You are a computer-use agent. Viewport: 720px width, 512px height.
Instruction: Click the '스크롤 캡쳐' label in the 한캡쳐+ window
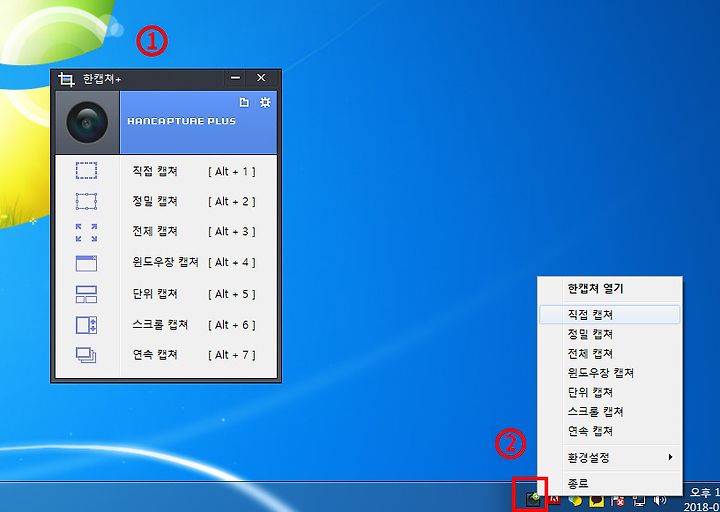[x=160, y=325]
